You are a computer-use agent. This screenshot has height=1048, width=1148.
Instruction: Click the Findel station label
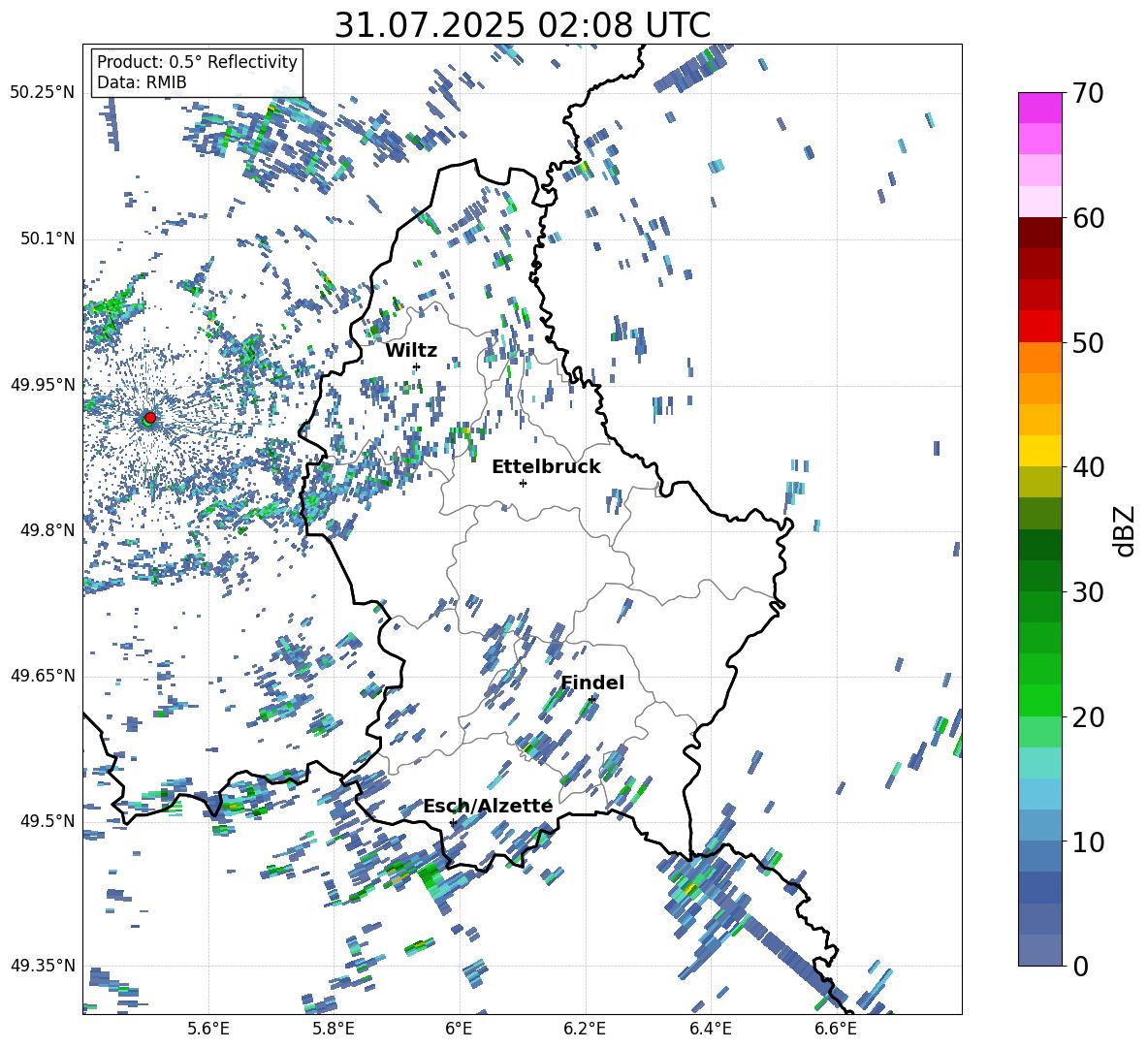[x=592, y=683]
